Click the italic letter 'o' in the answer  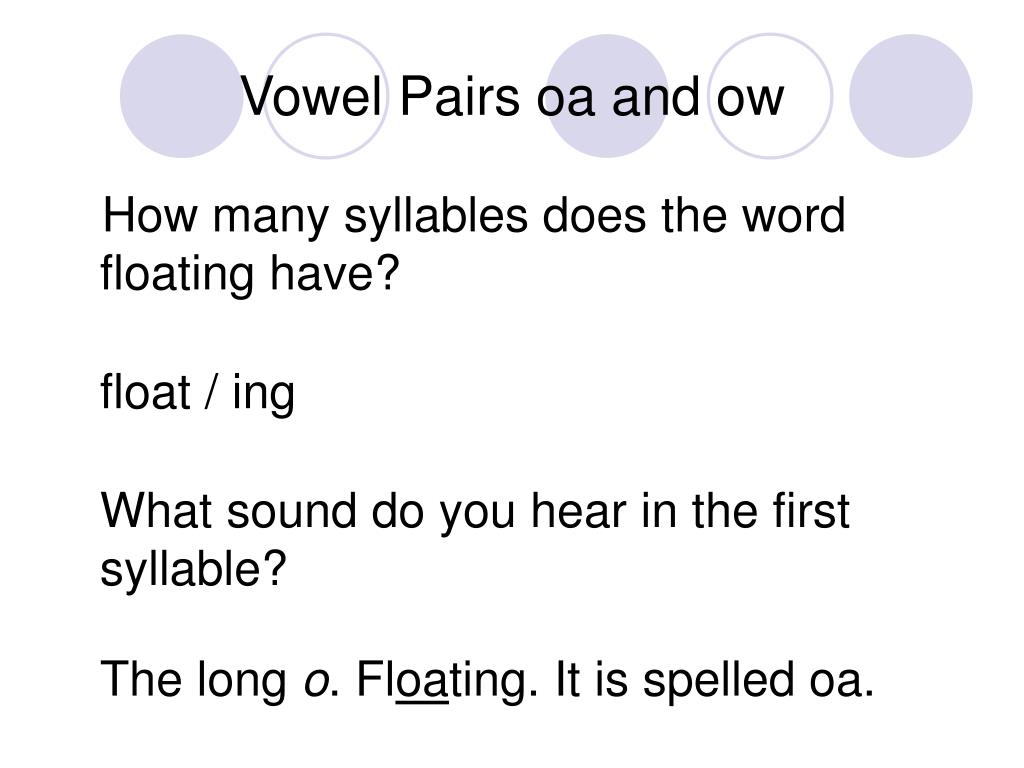point(316,684)
